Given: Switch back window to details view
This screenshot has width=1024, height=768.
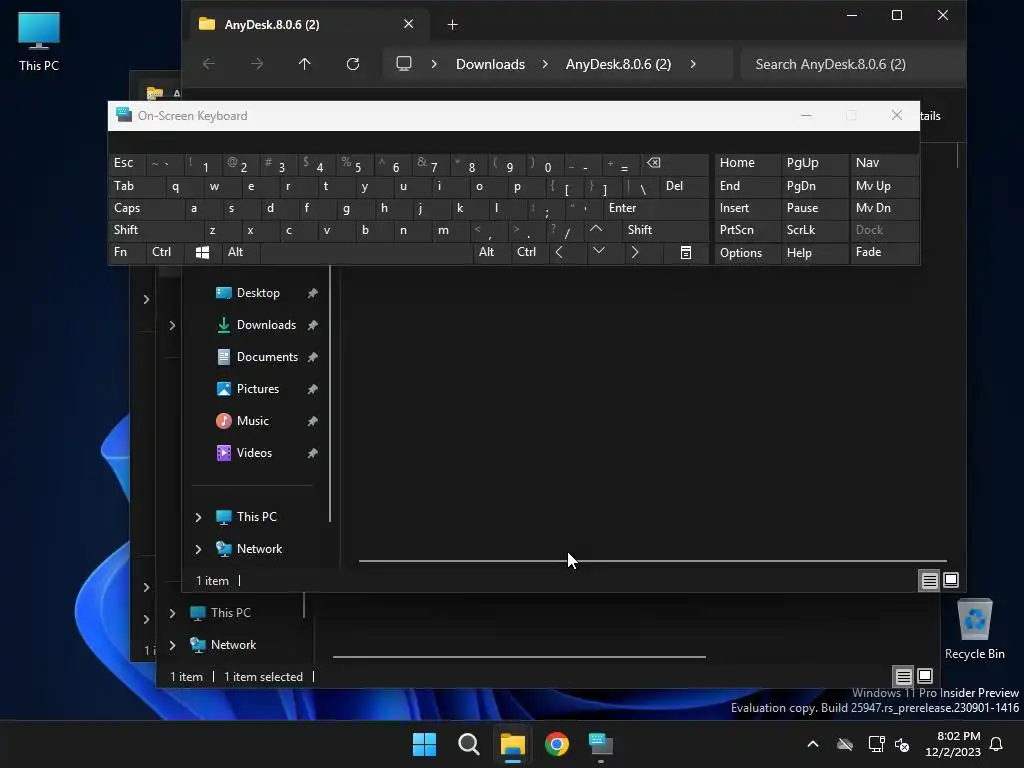Looking at the screenshot, I should click(903, 676).
